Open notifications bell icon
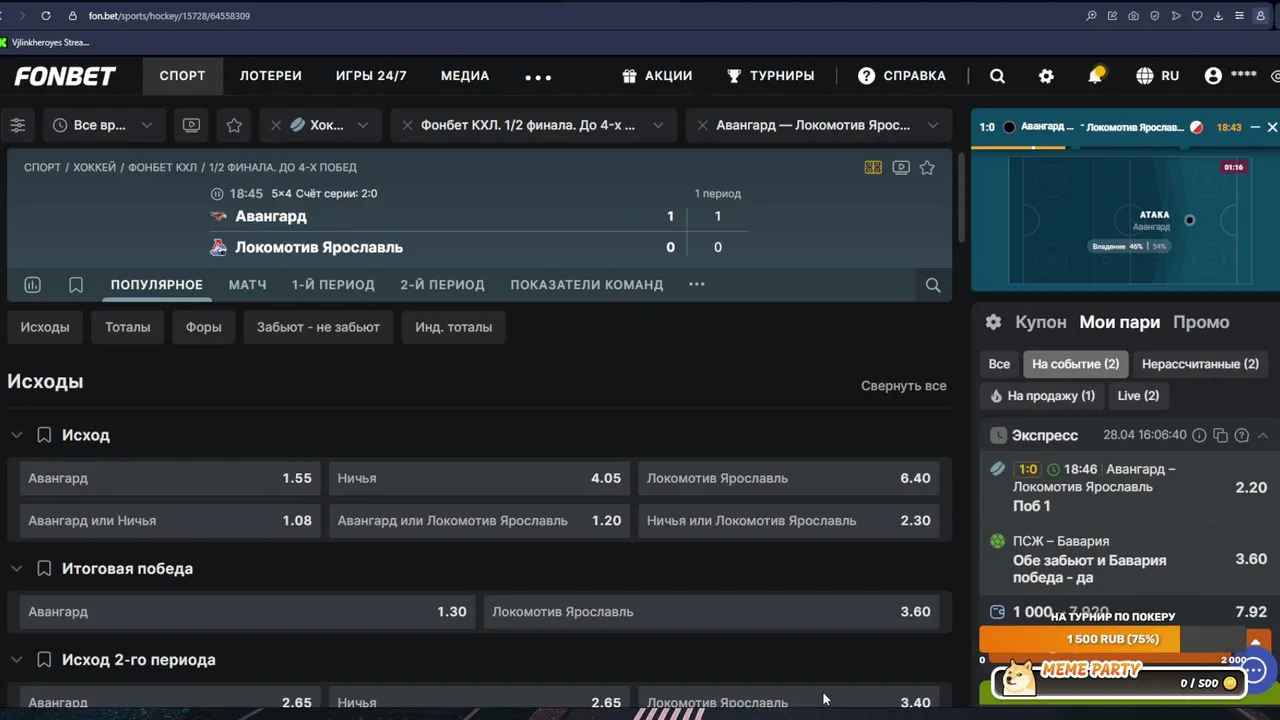The image size is (1280, 720). (x=1096, y=75)
